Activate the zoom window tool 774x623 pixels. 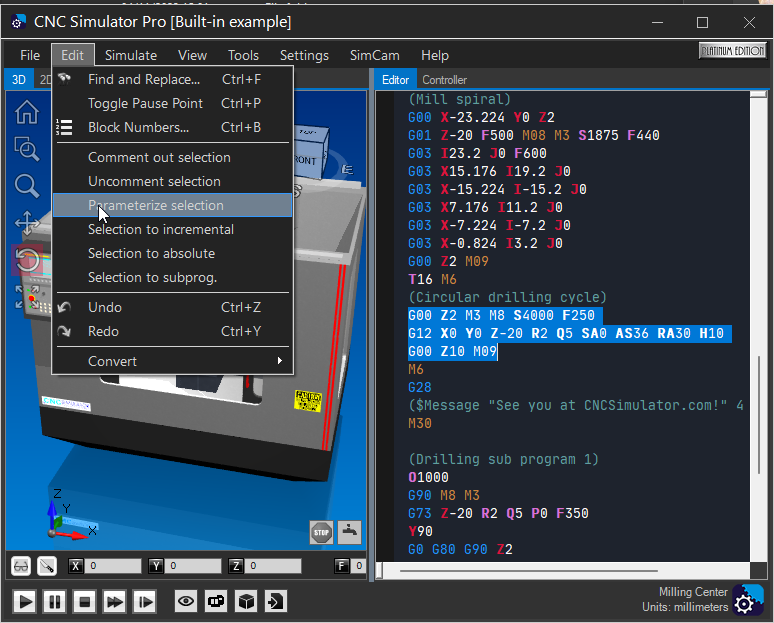(x=27, y=149)
